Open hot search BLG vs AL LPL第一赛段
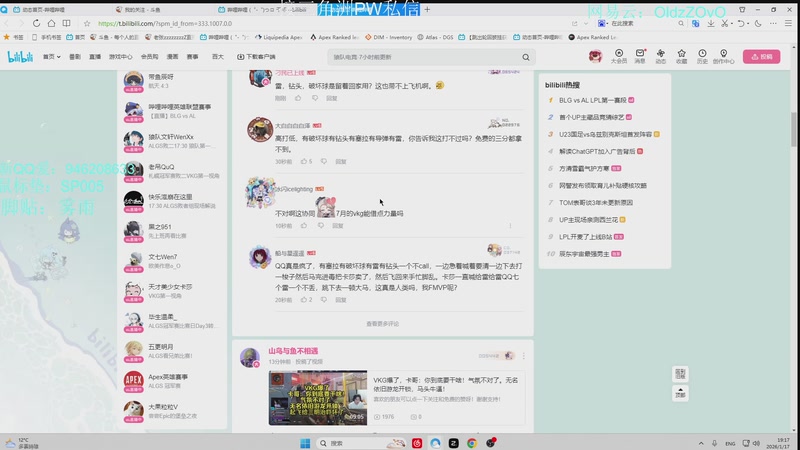This screenshot has width=800, height=450. click(x=592, y=100)
